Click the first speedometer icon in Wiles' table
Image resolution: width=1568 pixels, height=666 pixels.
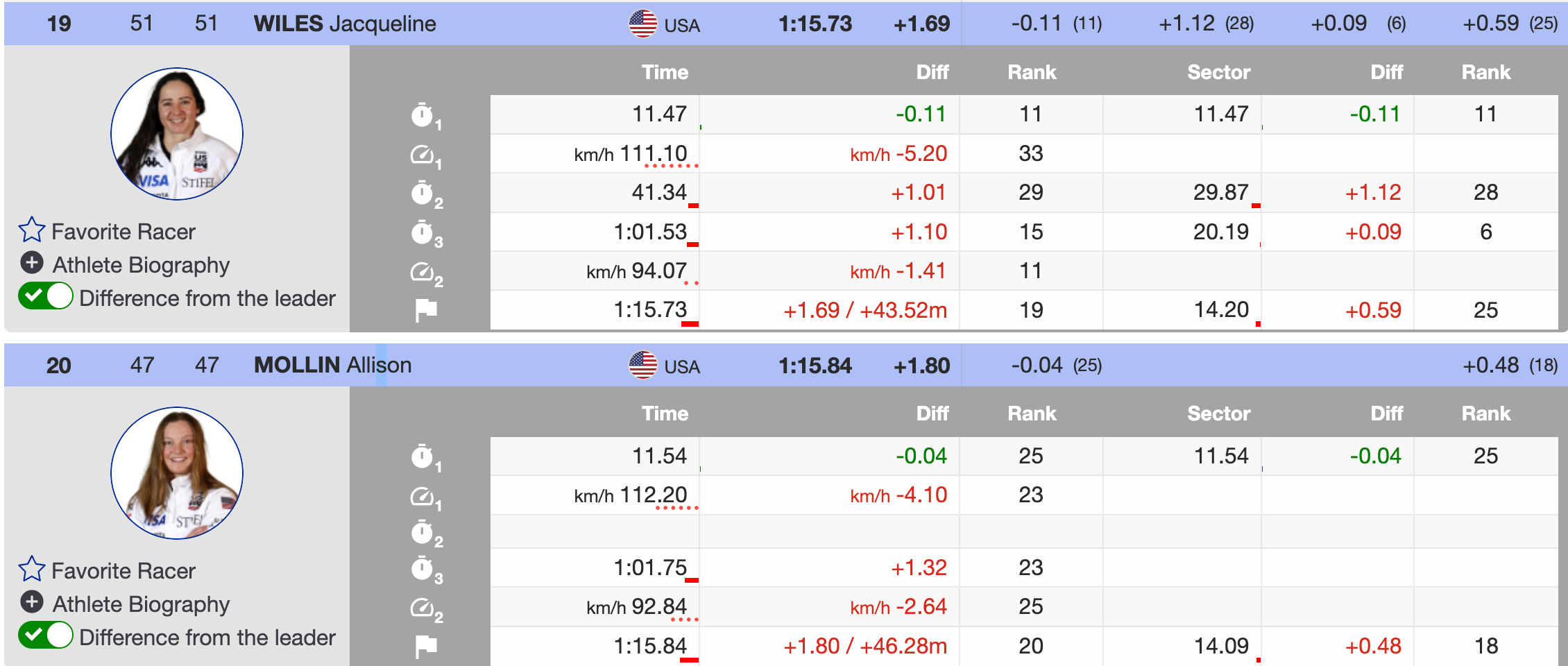tap(423, 154)
